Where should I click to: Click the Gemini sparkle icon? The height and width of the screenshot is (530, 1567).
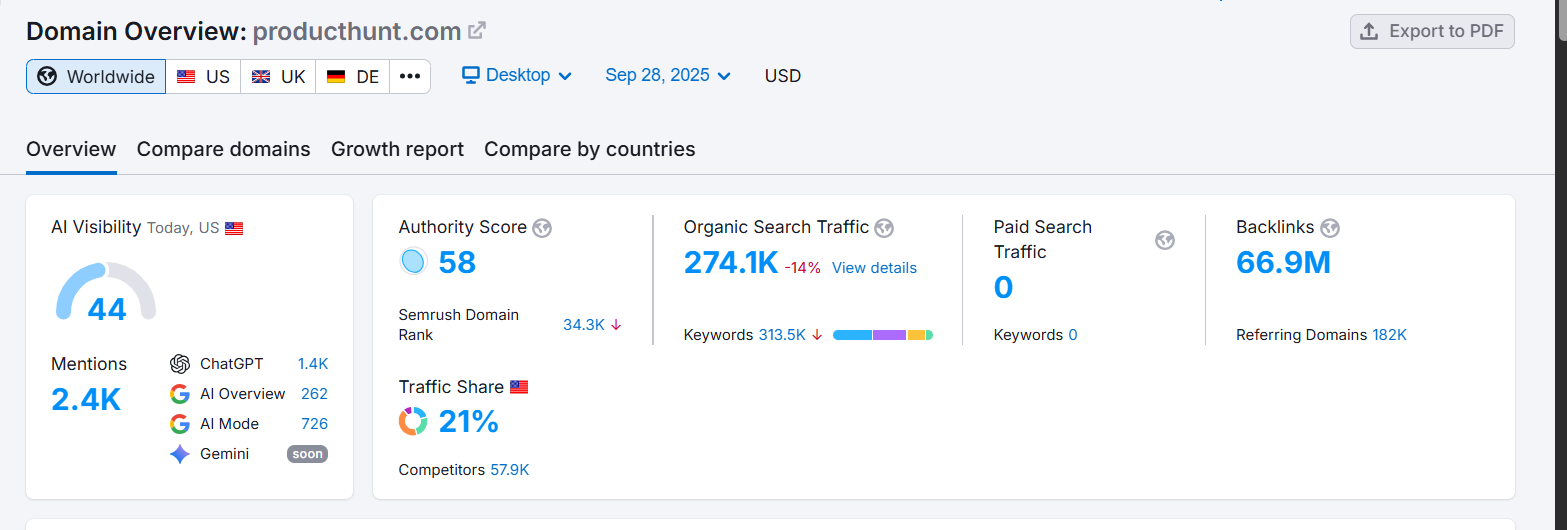tap(180, 454)
